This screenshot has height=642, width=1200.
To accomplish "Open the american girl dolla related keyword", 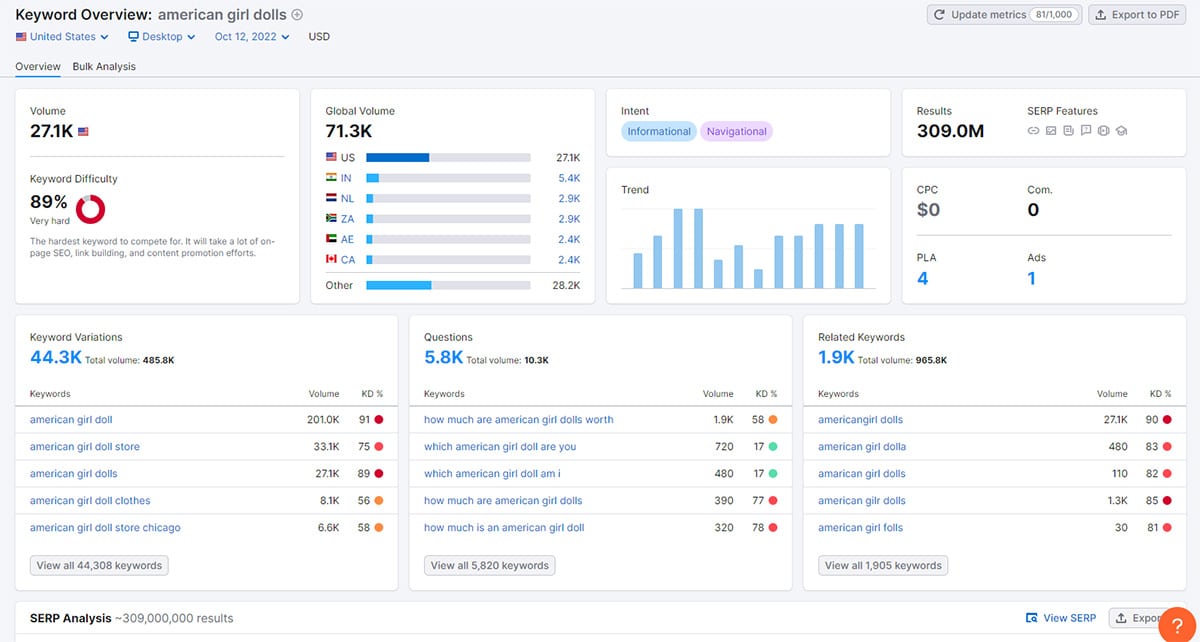I will coord(862,447).
